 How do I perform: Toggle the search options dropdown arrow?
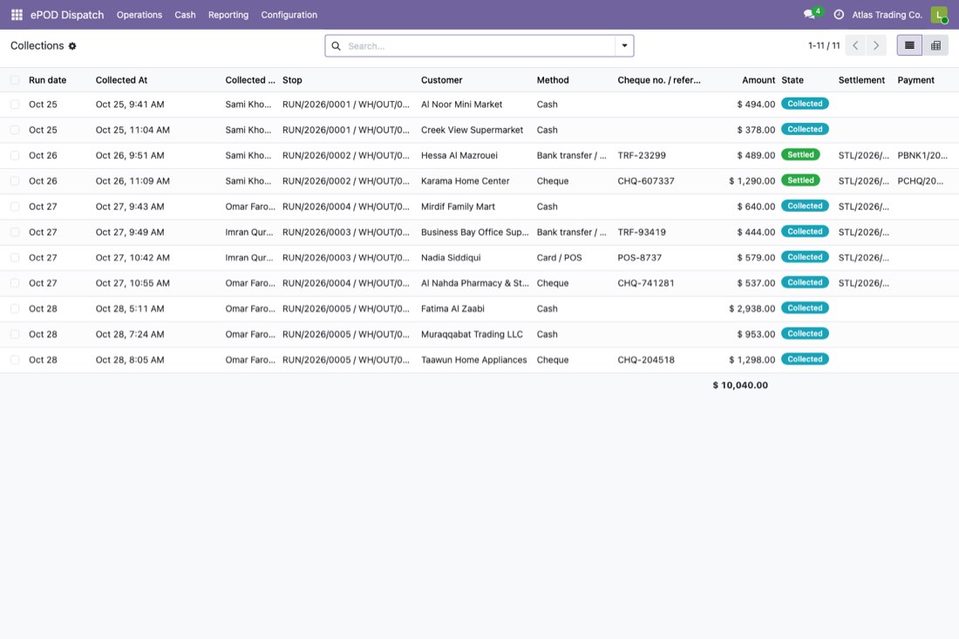[624, 46]
